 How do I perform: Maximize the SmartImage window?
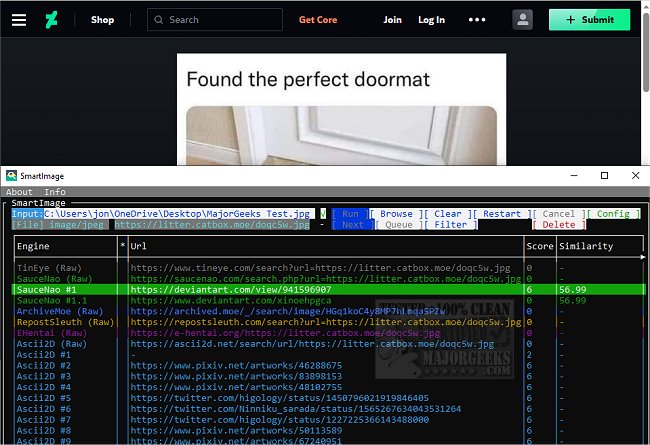point(604,176)
